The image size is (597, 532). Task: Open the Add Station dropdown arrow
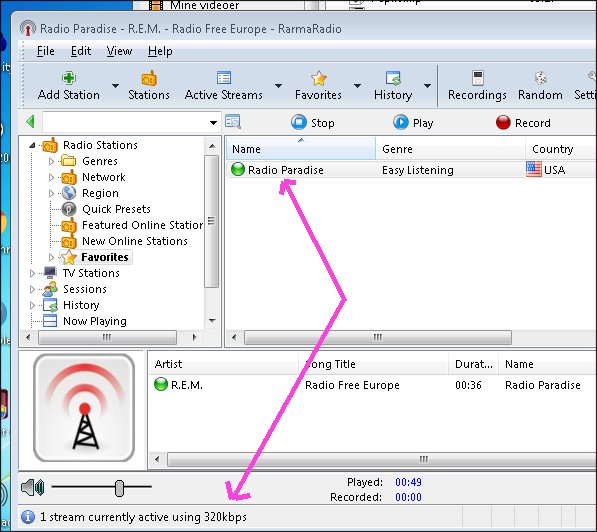pos(115,86)
